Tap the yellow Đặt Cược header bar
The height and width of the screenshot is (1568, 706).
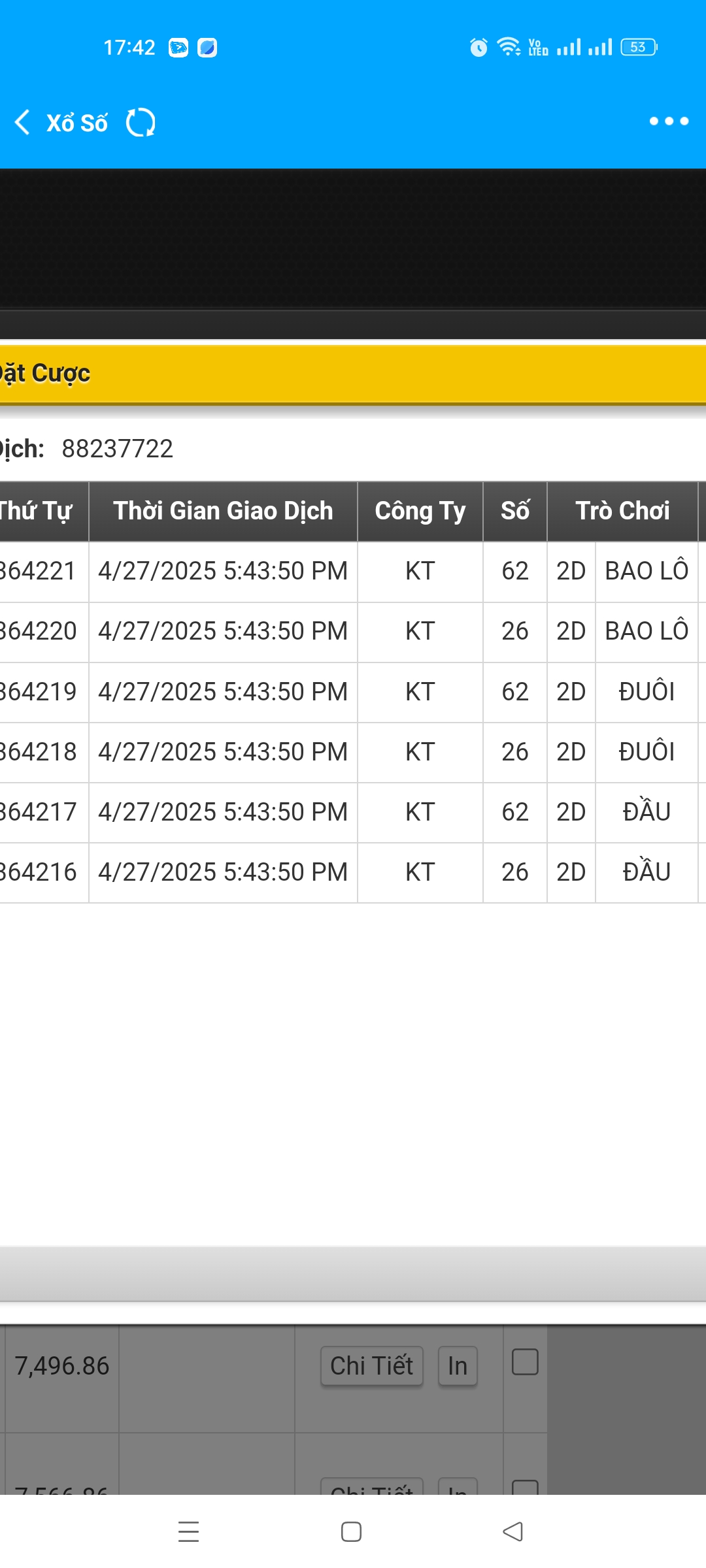353,374
